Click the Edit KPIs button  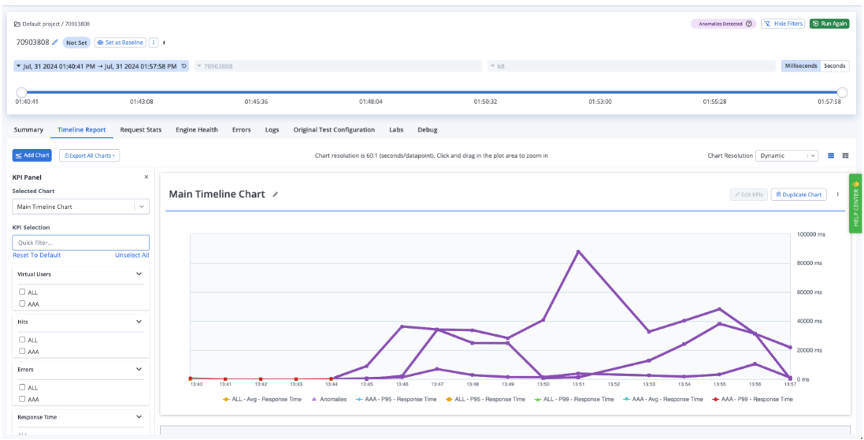[749, 194]
